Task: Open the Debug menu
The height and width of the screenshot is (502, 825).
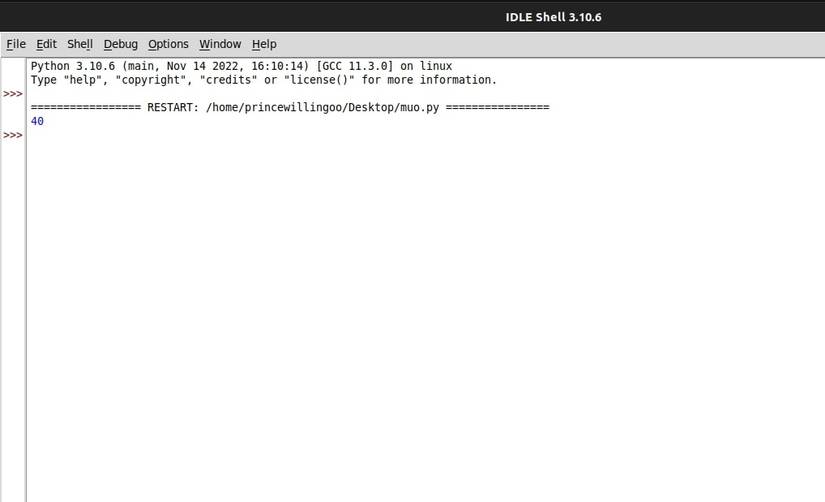Action: [120, 44]
